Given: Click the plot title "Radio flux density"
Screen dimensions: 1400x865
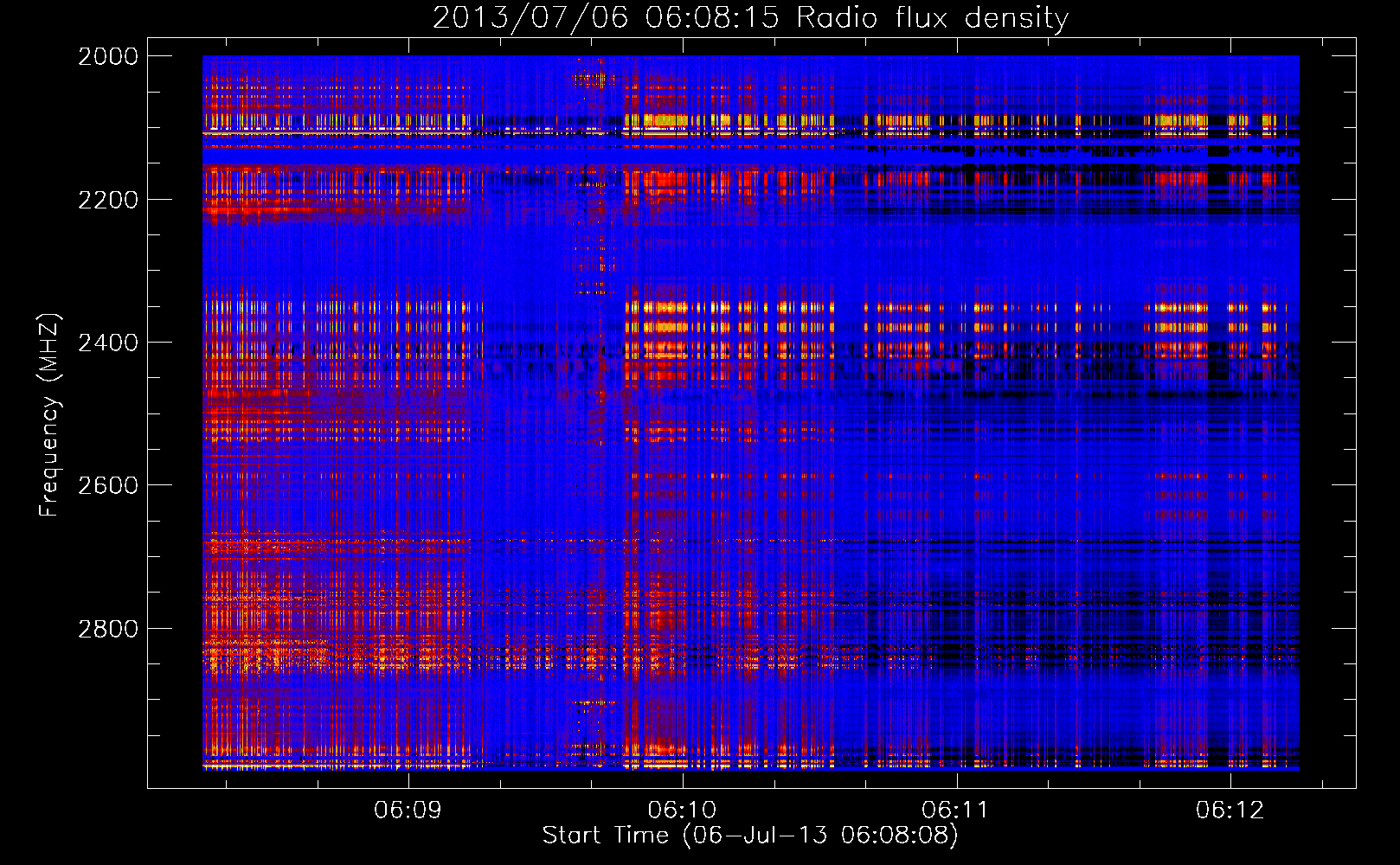Looking at the screenshot, I should point(932,18).
